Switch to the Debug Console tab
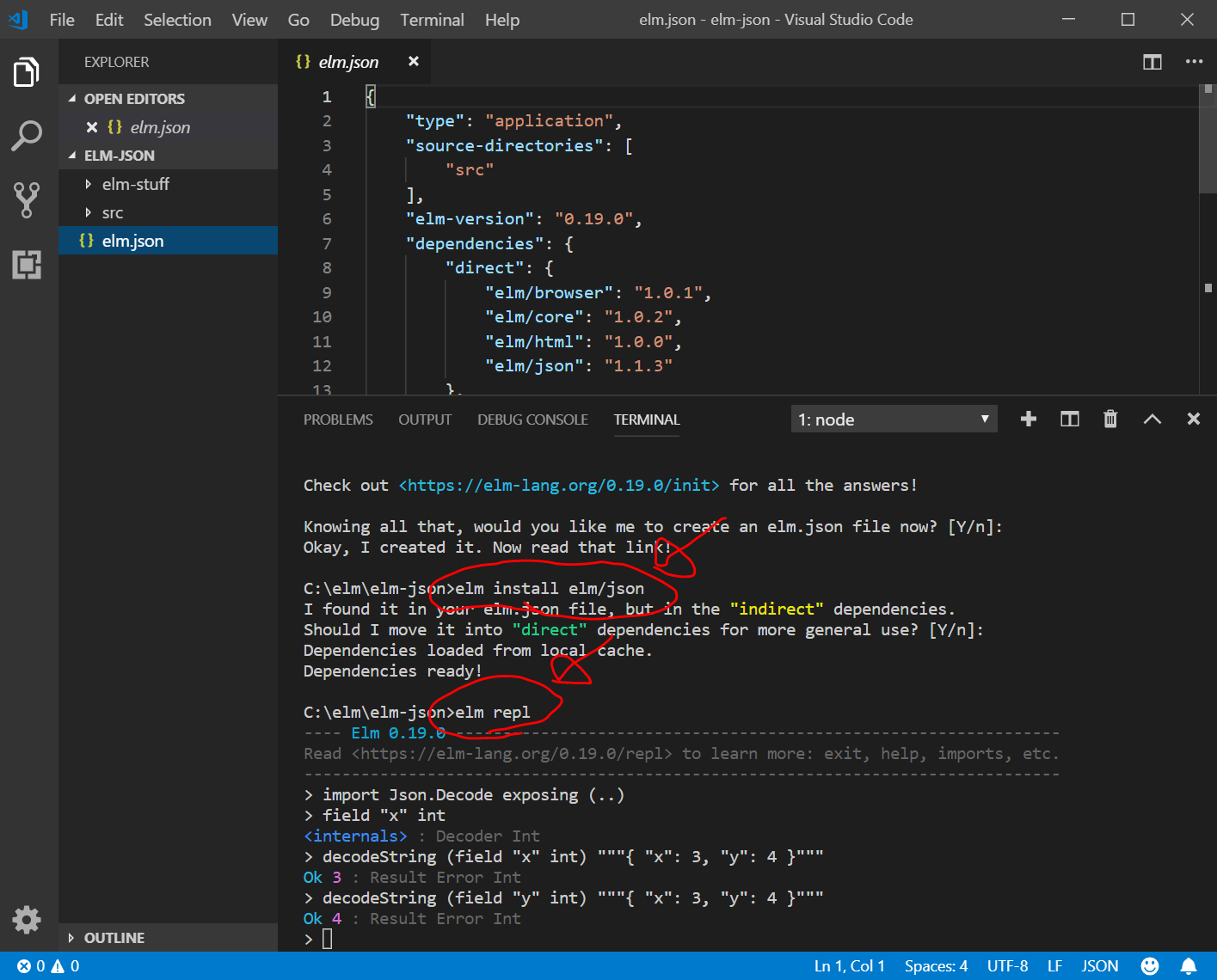 (x=532, y=420)
